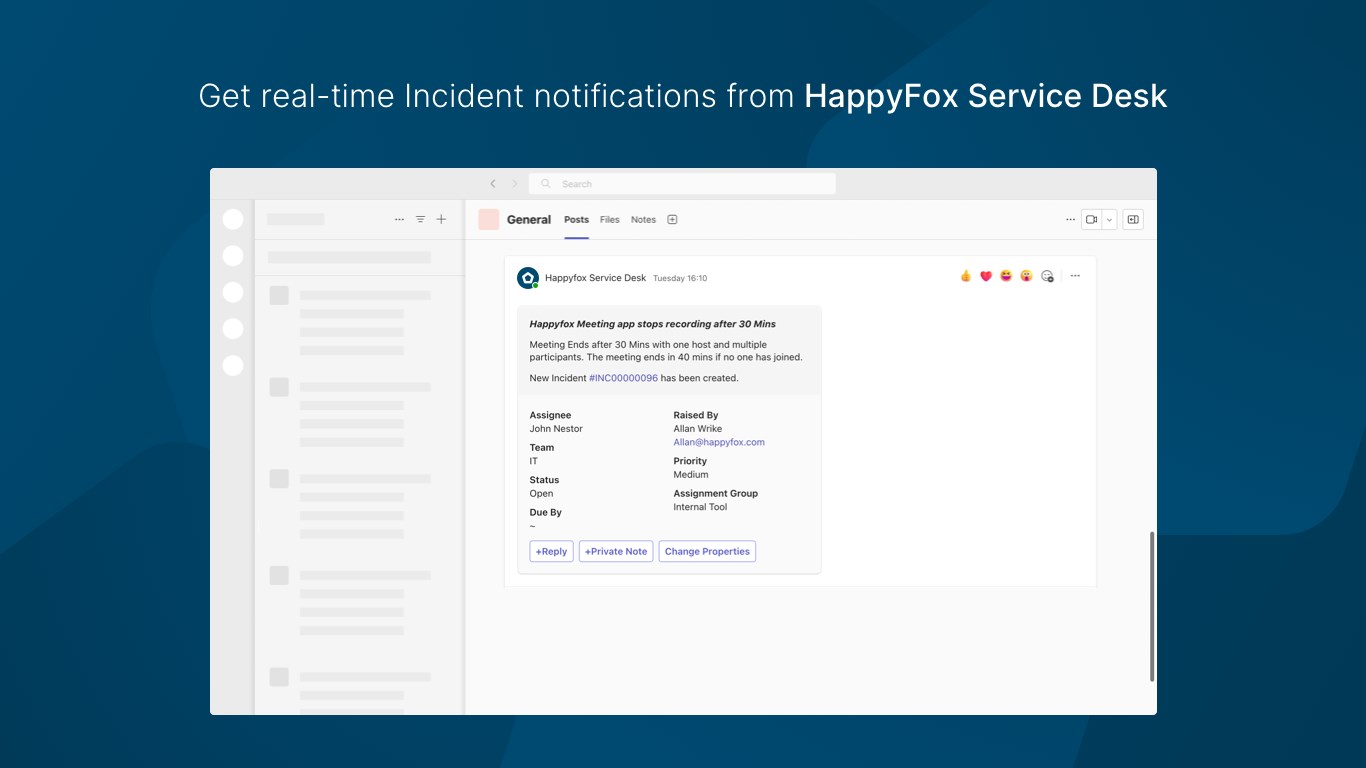The width and height of the screenshot is (1366, 768).
Task: Click the Due By label
Action: [545, 512]
